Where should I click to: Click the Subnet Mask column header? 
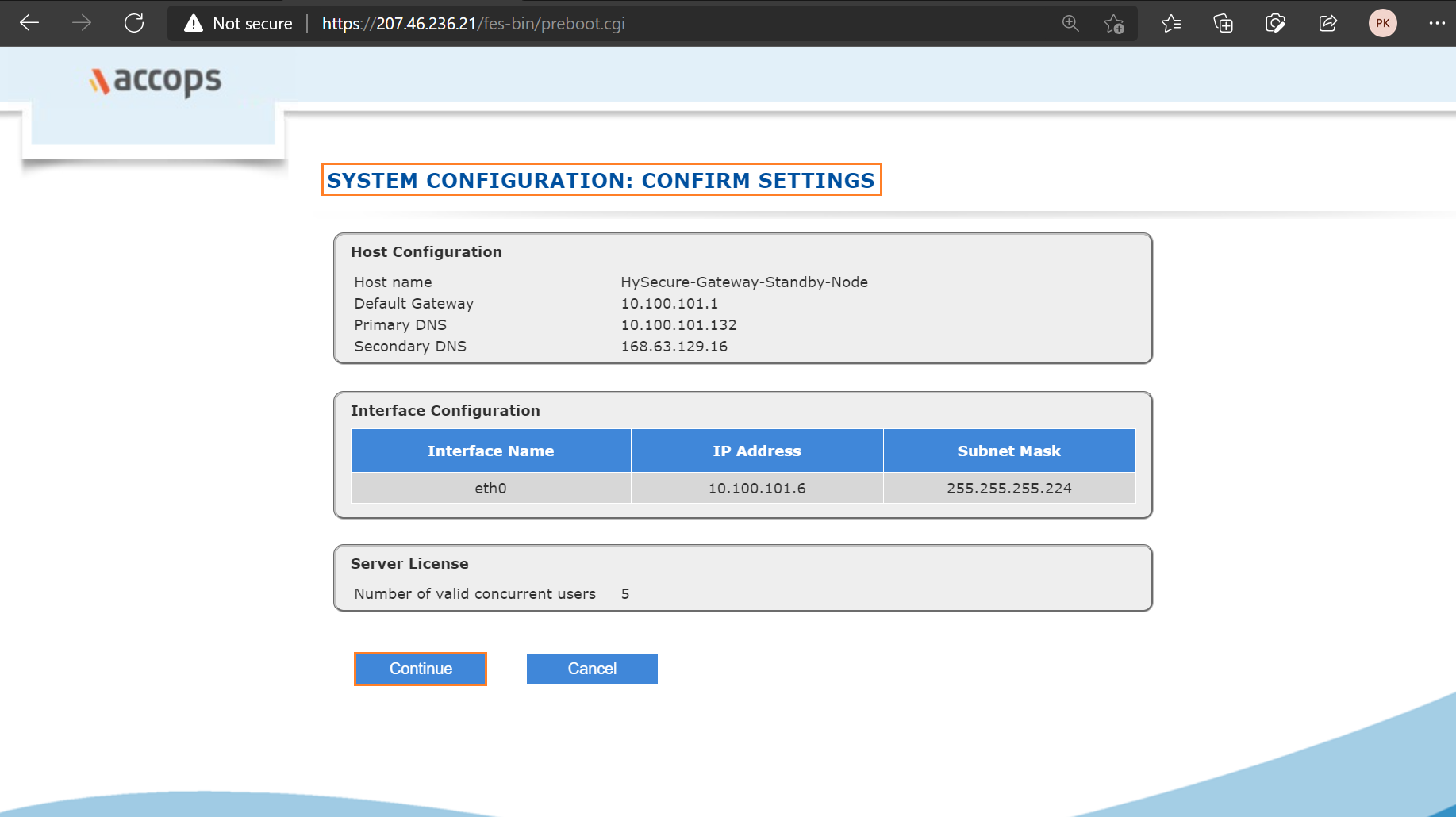[x=1009, y=451]
